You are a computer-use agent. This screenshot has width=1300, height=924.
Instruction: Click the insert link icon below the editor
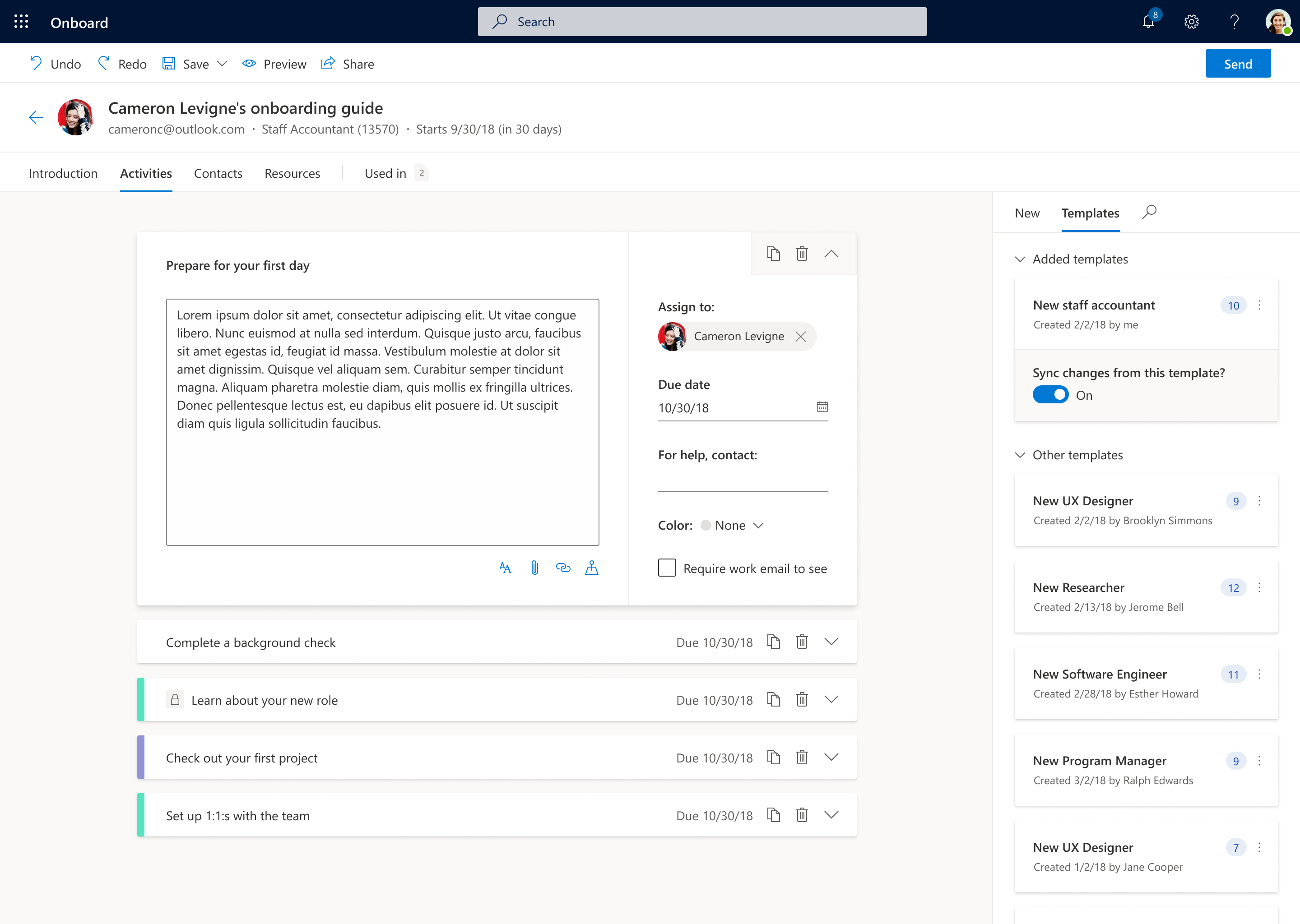(563, 568)
